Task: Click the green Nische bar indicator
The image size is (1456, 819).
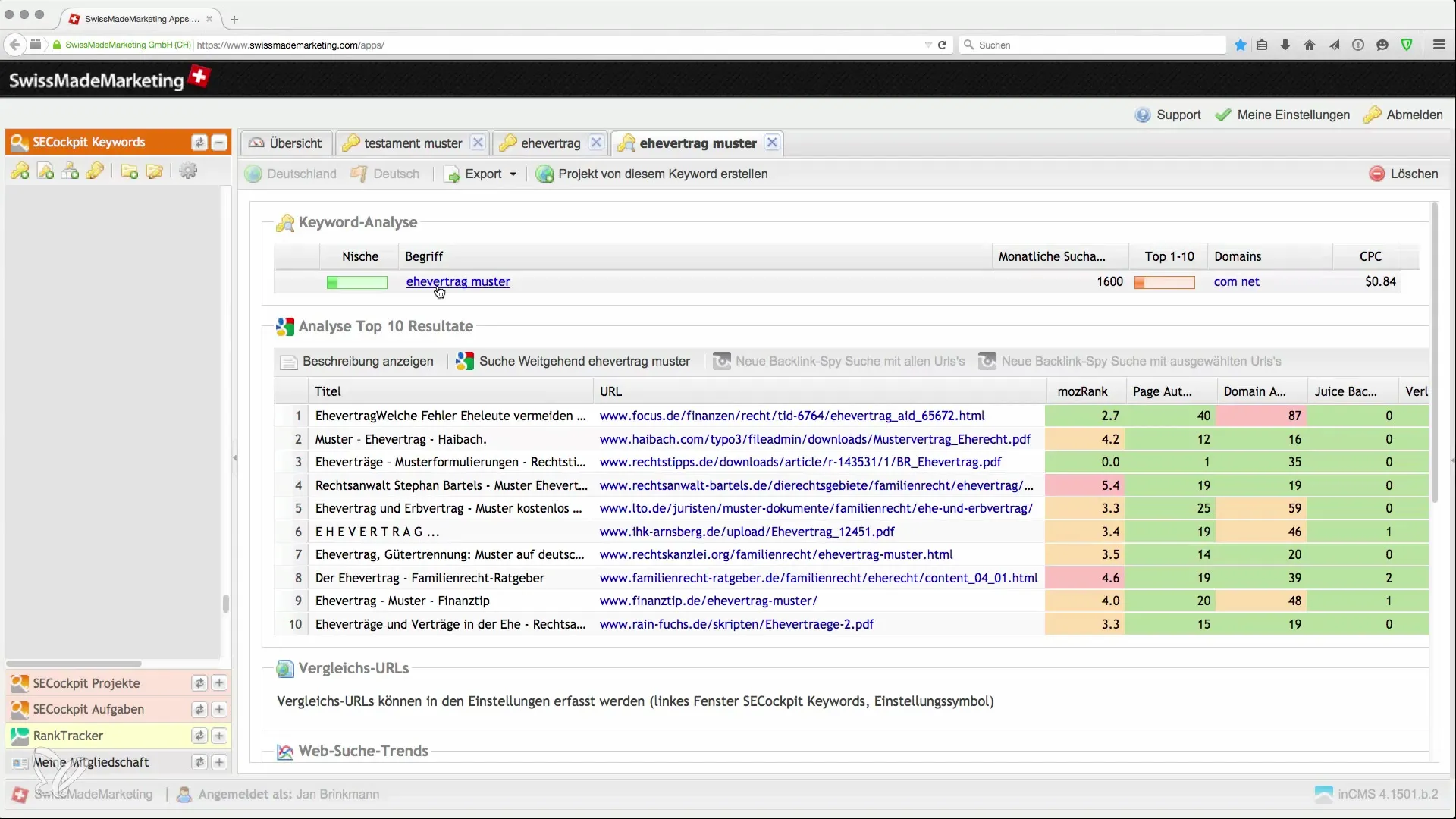Action: click(357, 283)
